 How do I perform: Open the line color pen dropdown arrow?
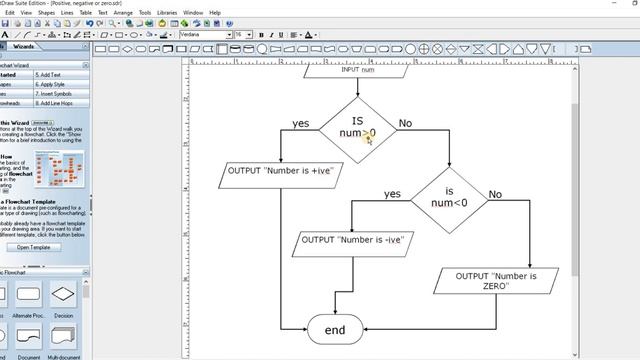tap(170, 35)
